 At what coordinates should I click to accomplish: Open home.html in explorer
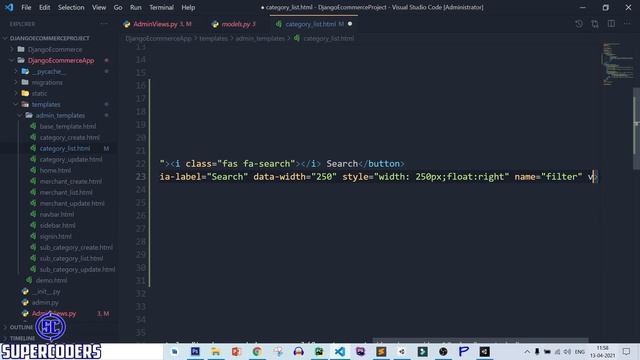(x=56, y=171)
